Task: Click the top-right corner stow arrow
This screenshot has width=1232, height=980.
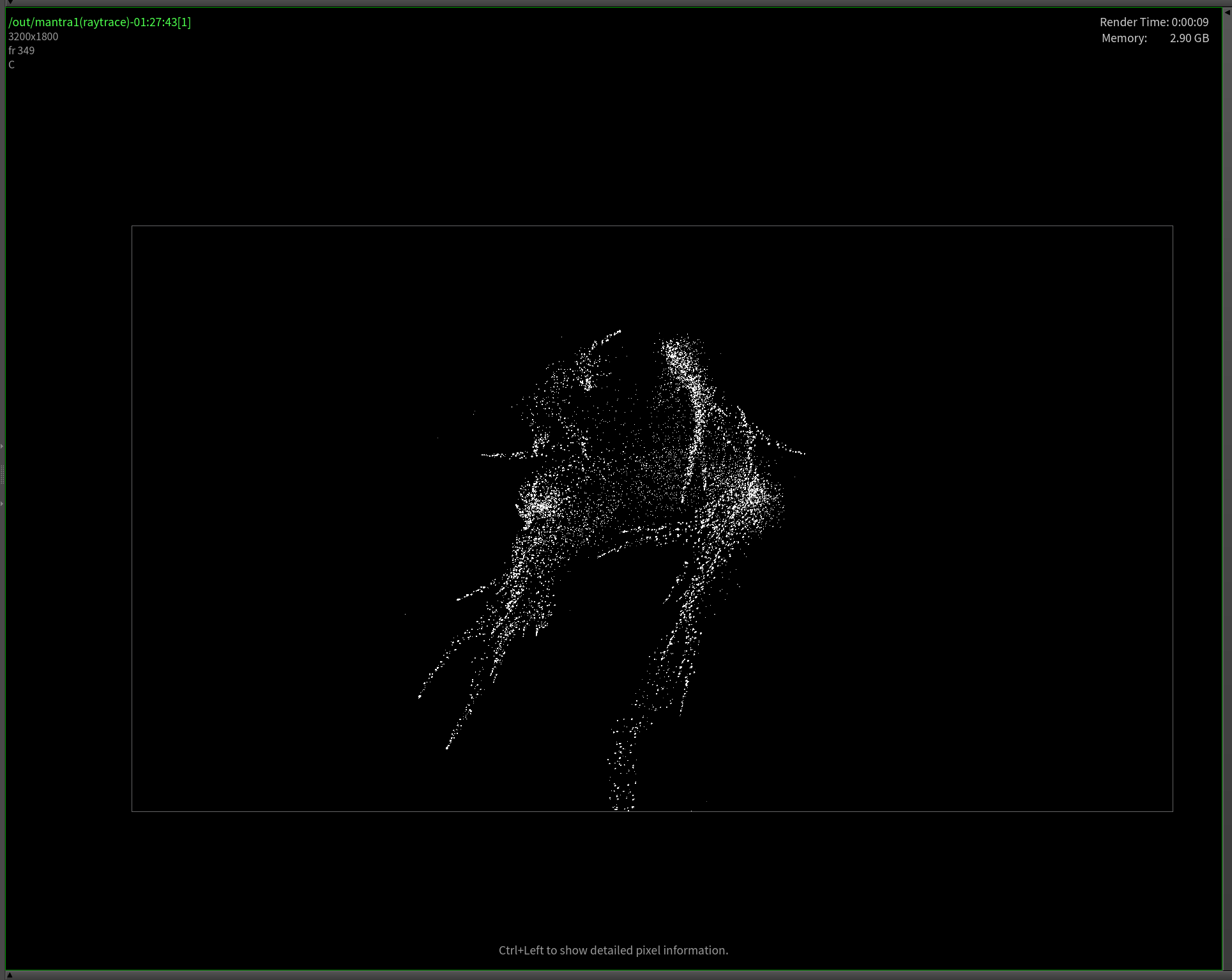Action: pyautogui.click(x=1227, y=12)
